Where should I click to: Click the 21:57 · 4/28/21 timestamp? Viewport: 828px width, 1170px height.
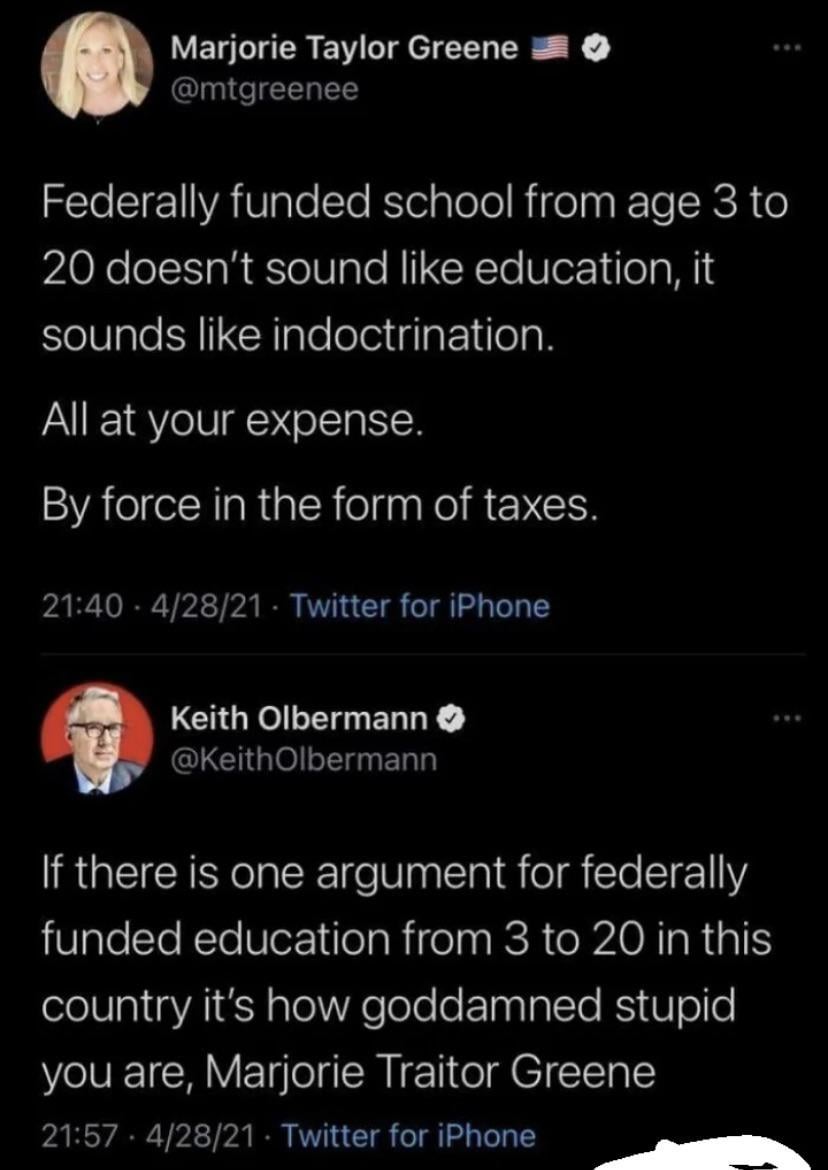(148, 1136)
